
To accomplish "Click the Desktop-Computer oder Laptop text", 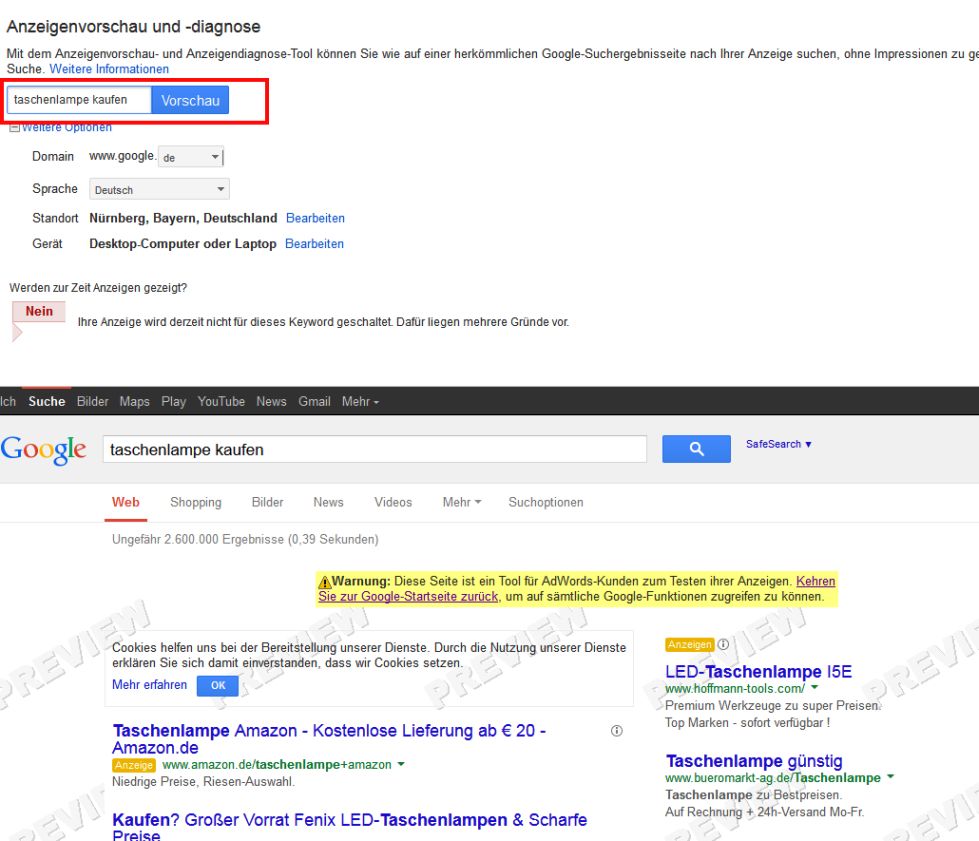I will 183,243.
